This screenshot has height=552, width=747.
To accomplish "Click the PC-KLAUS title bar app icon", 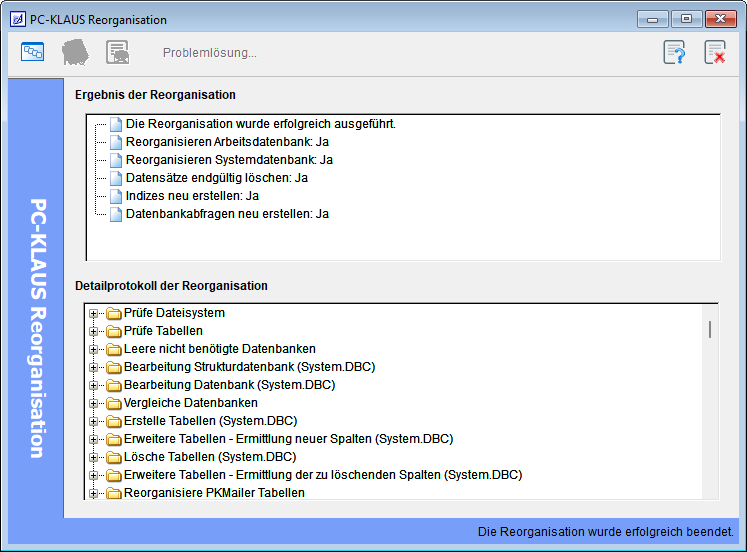I will click(x=17, y=19).
